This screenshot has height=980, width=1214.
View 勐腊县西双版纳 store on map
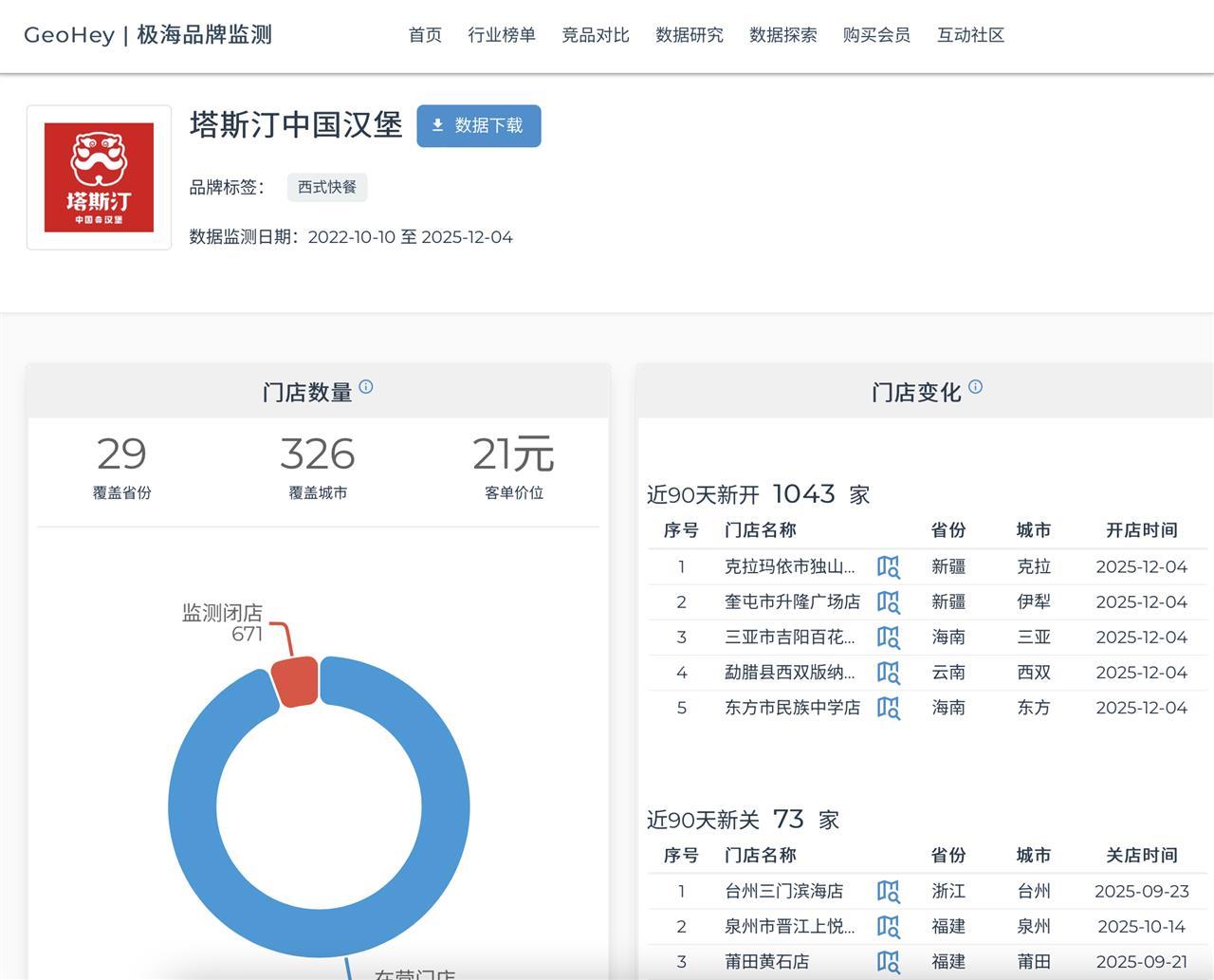[889, 672]
